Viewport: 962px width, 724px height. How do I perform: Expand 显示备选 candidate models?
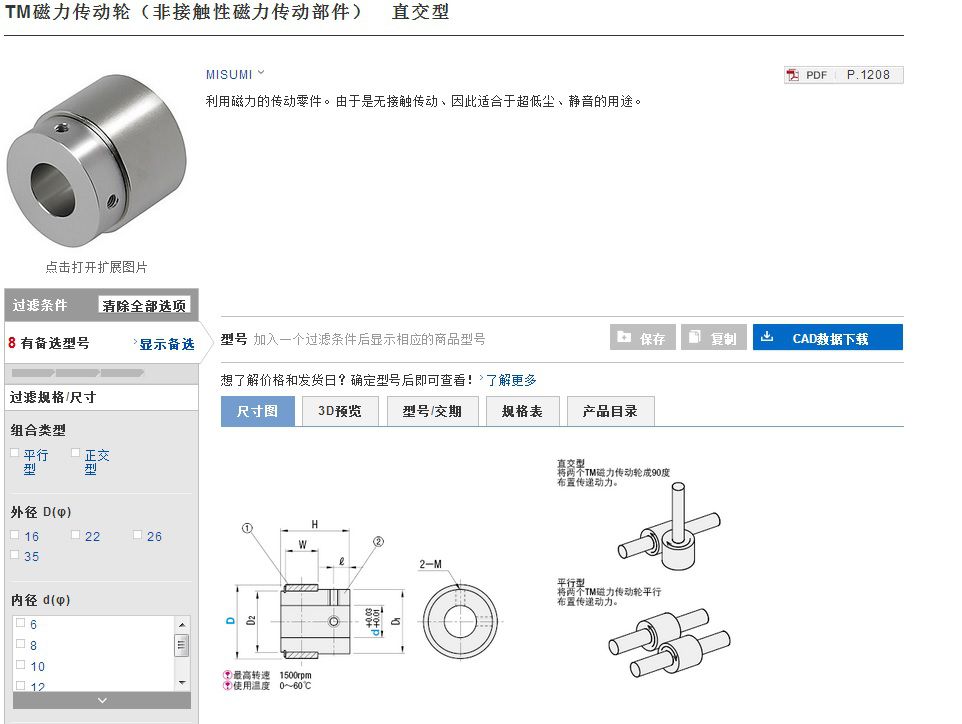pos(166,344)
